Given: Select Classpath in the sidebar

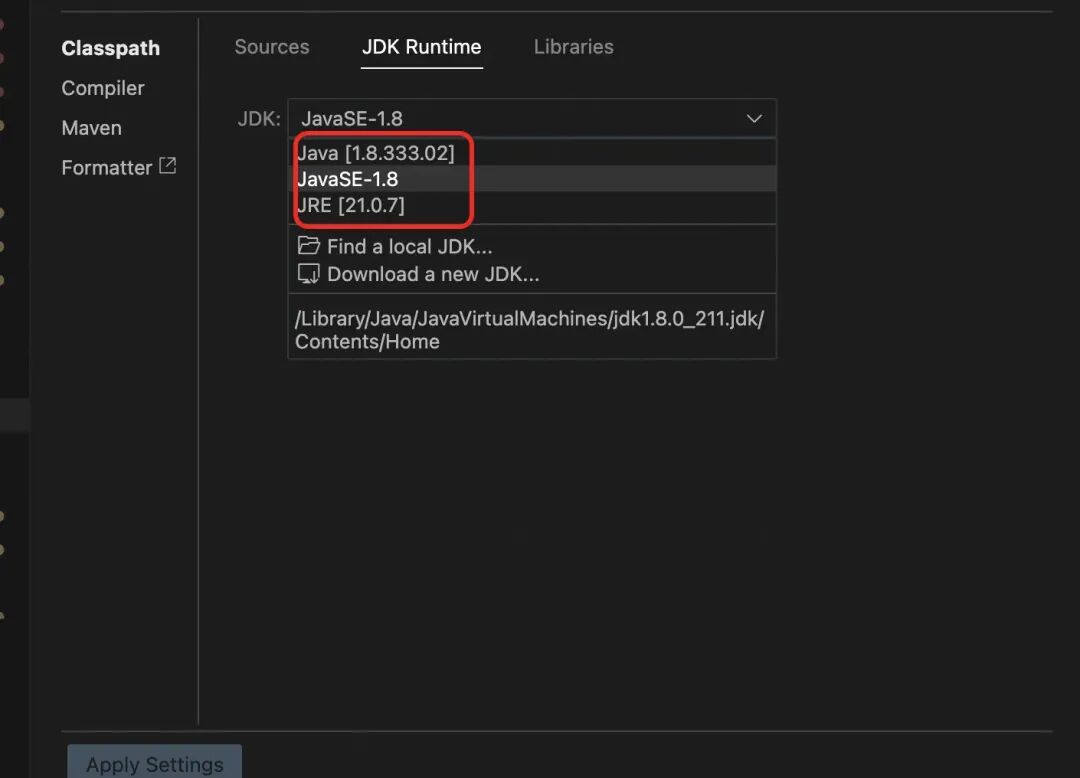Looking at the screenshot, I should tap(110, 48).
